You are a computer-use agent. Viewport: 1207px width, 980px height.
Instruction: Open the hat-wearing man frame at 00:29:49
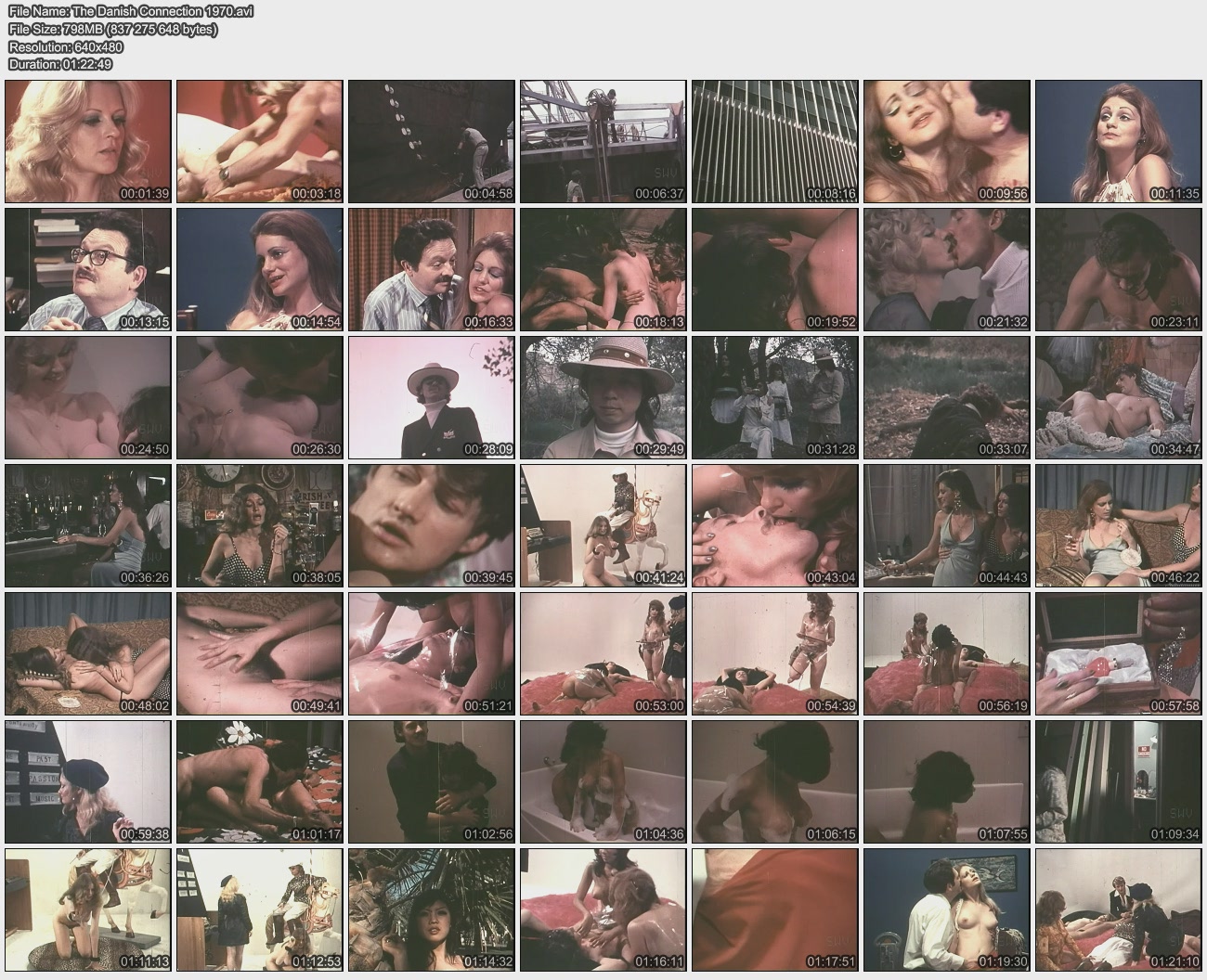(603, 397)
